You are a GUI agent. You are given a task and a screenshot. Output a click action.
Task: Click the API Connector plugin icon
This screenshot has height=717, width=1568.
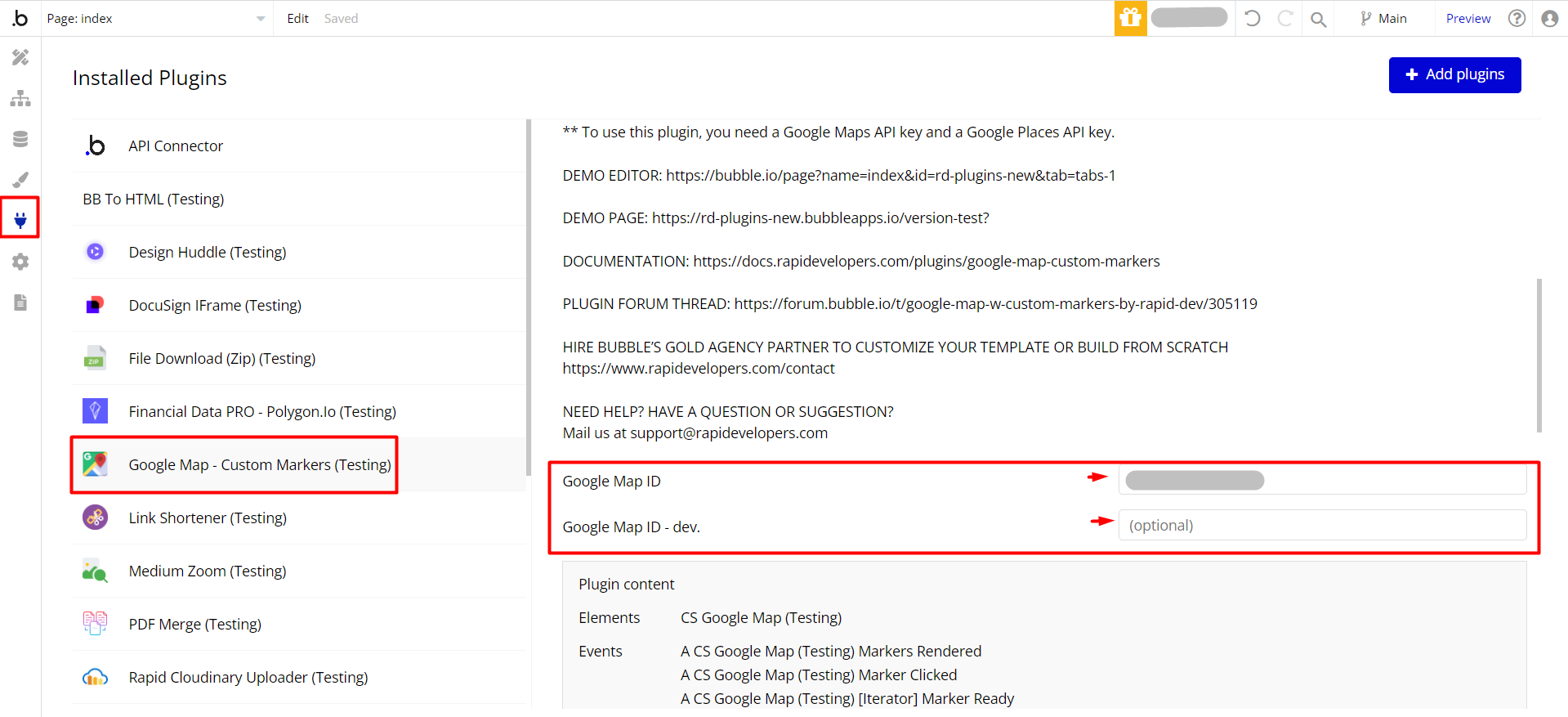(96, 146)
